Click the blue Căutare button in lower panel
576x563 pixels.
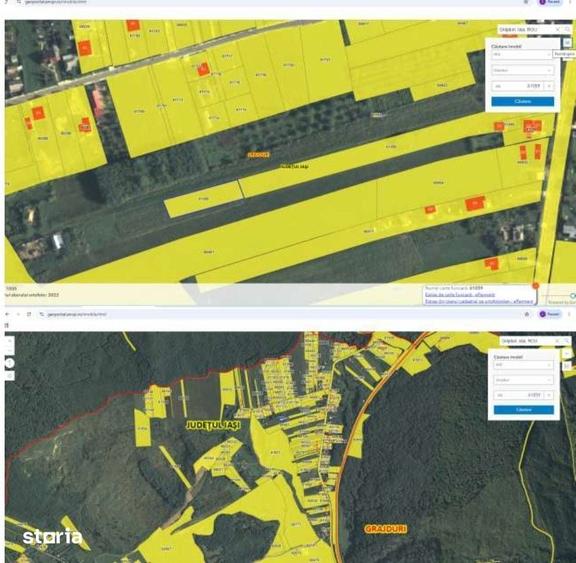tap(523, 410)
